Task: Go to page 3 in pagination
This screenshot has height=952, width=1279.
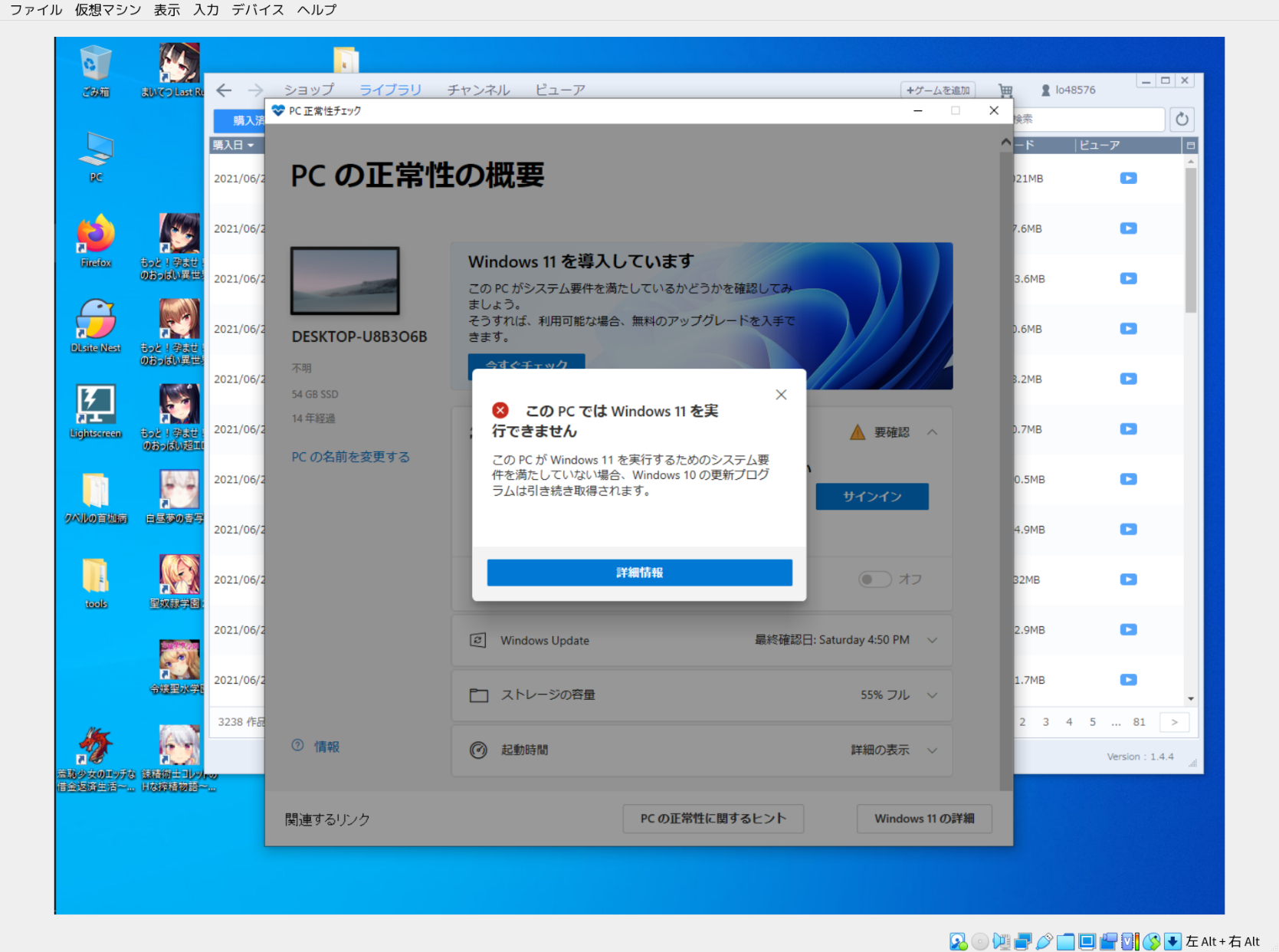Action: click(1045, 722)
